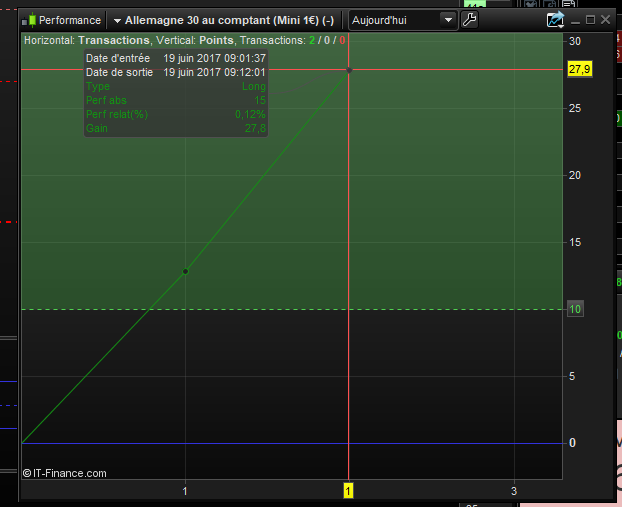Open the wrench settings tool
The height and width of the screenshot is (507, 622).
point(470,20)
